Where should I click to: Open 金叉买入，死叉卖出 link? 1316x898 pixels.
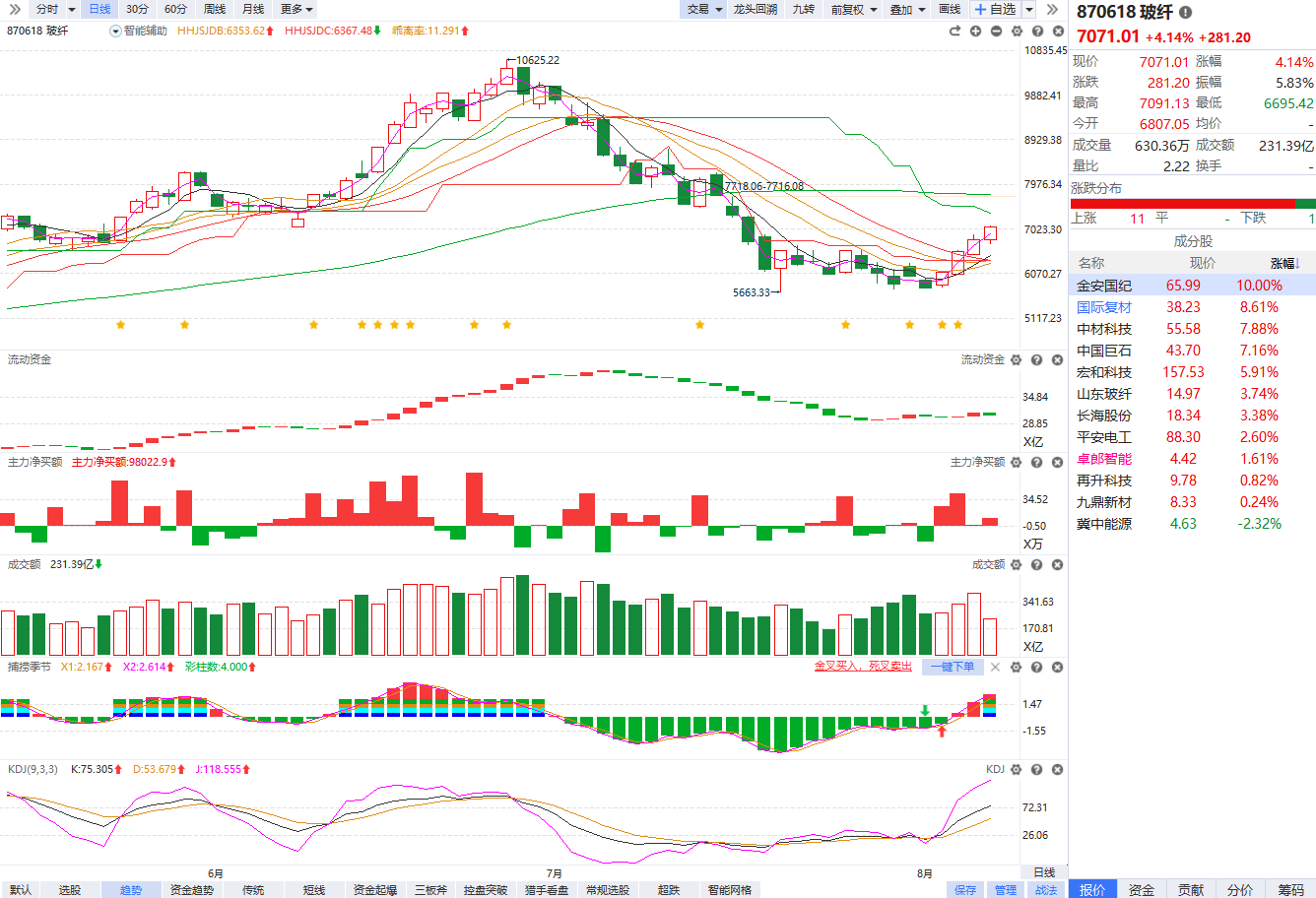tap(863, 667)
